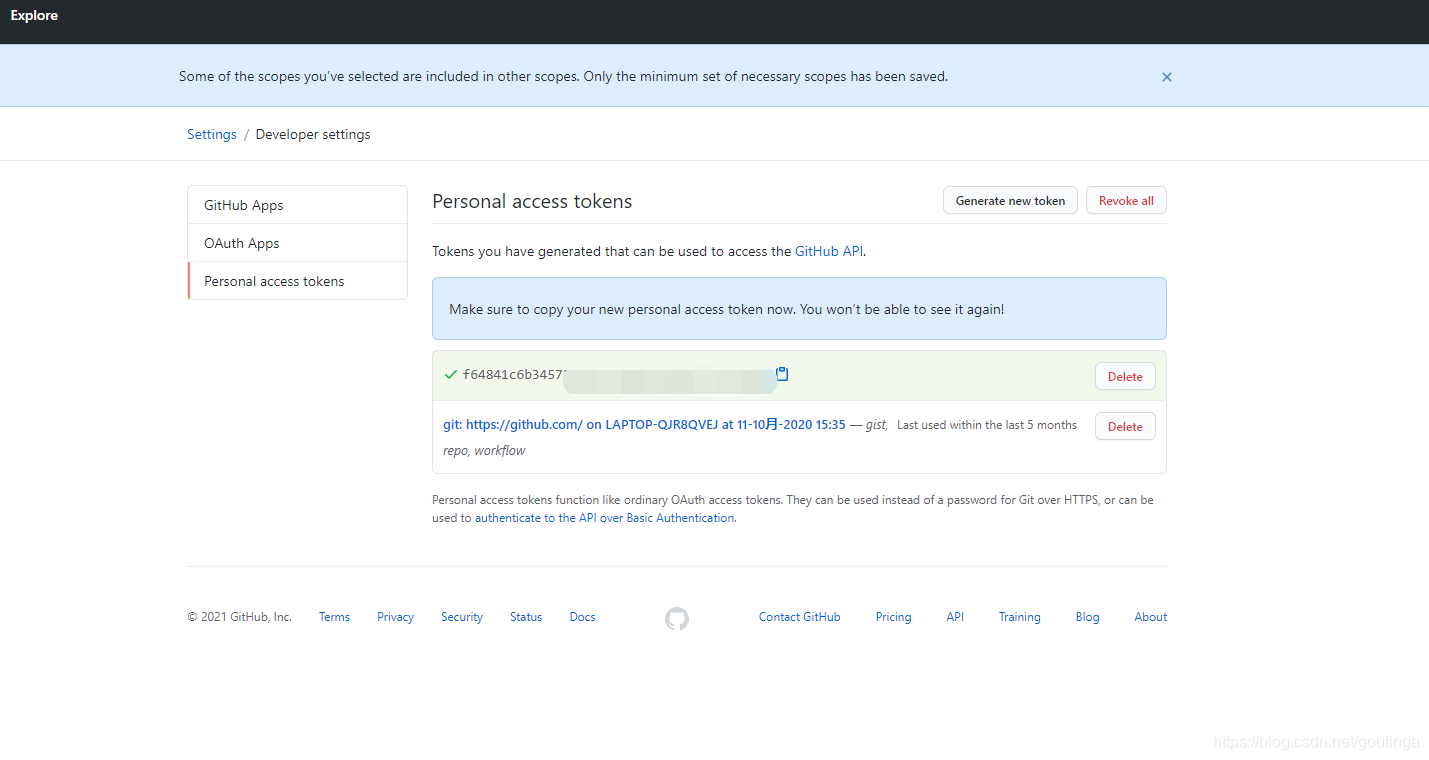The height and width of the screenshot is (760, 1429).
Task: Open Pricing footer link
Action: pyautogui.click(x=893, y=617)
